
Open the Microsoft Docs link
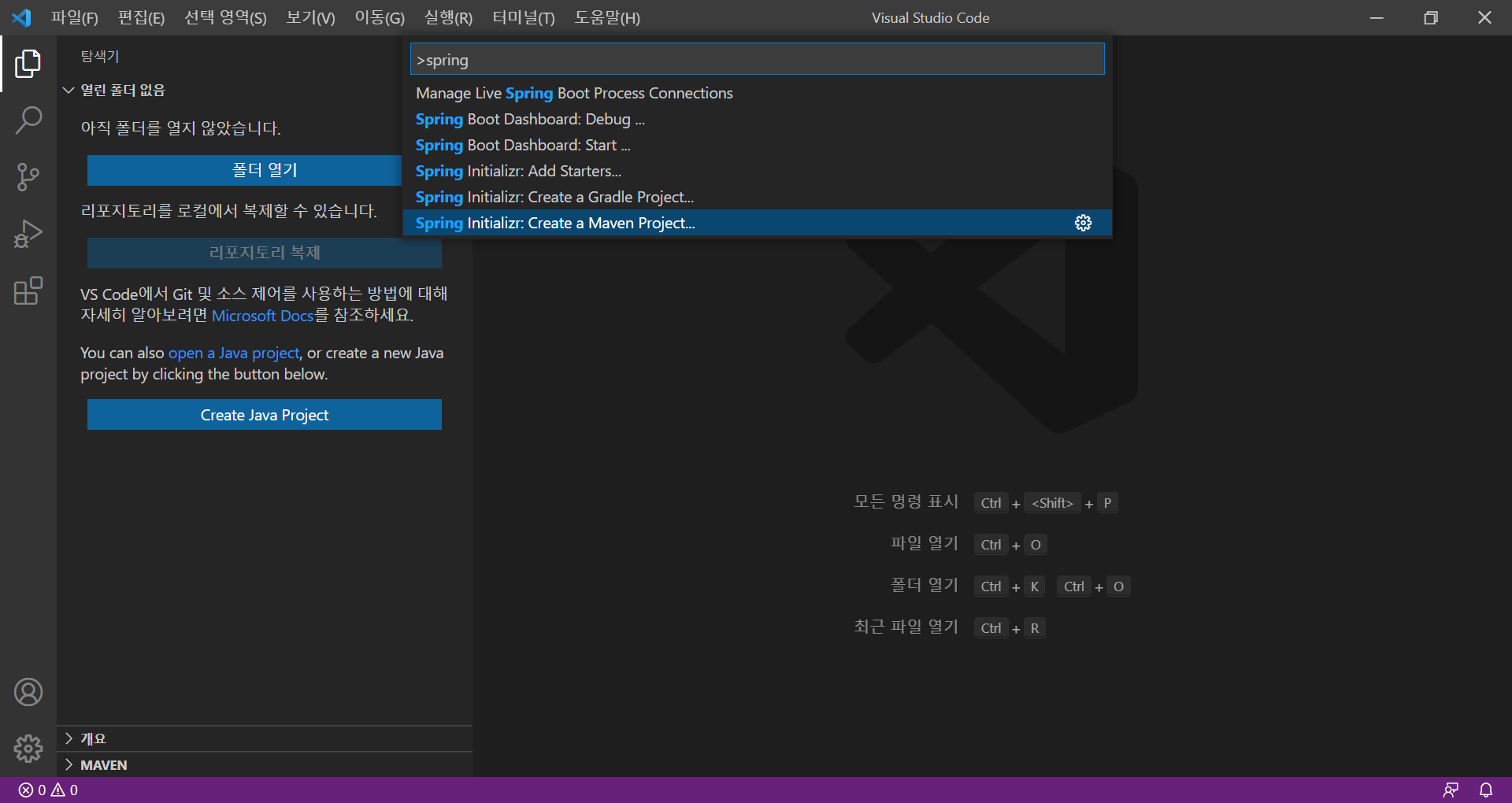(x=262, y=316)
